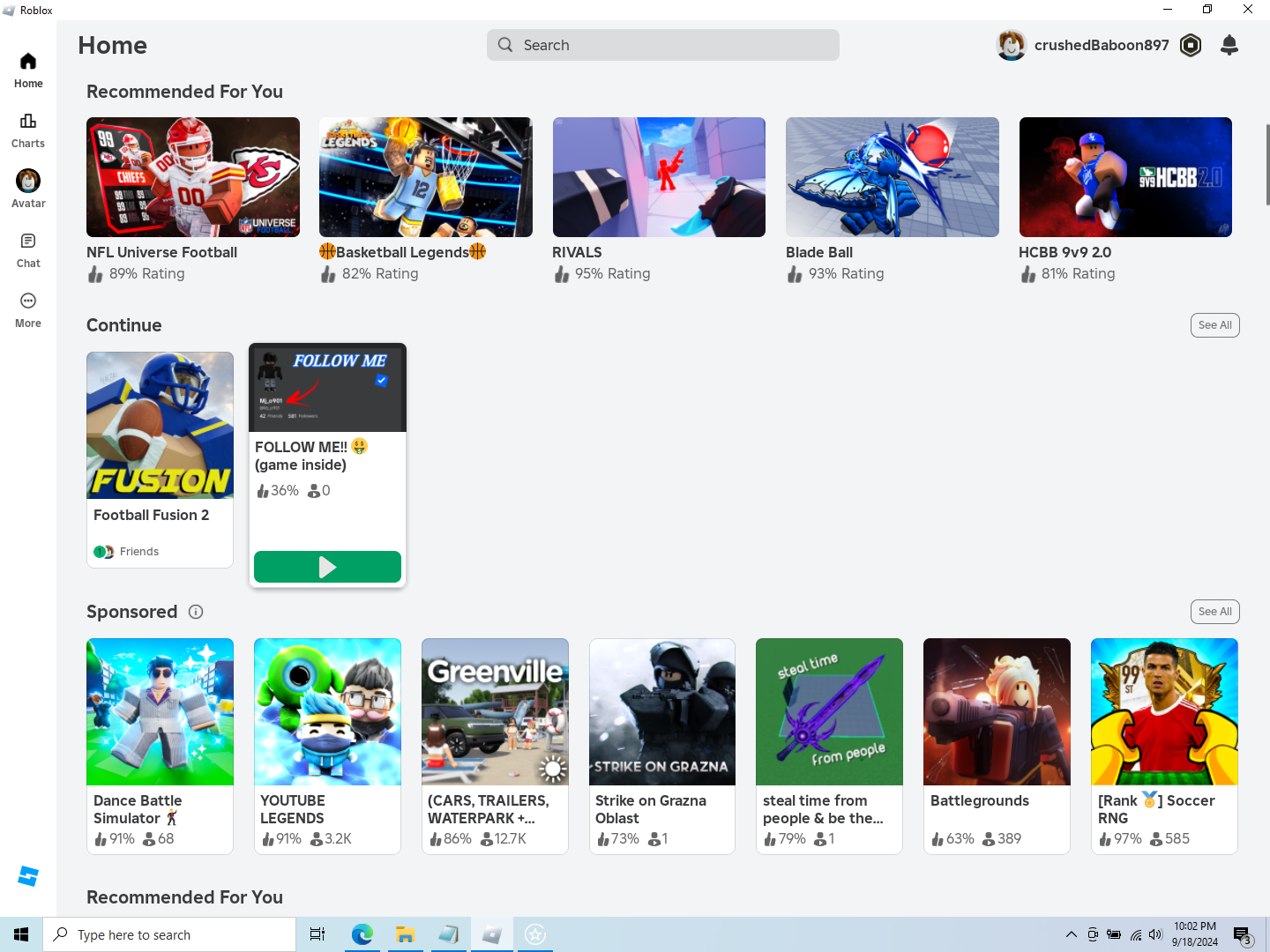Open the Windows Start menu
The width and height of the screenshot is (1270, 952).
click(21, 934)
